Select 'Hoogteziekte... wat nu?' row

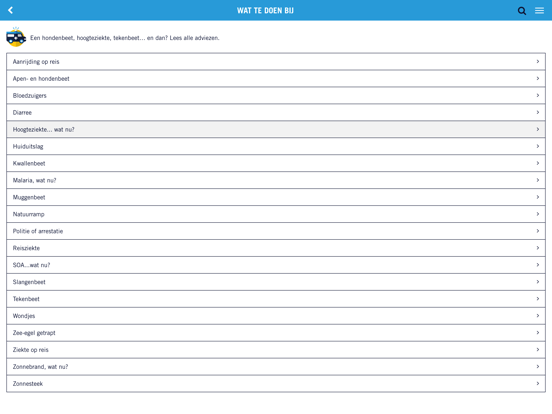[276, 129]
